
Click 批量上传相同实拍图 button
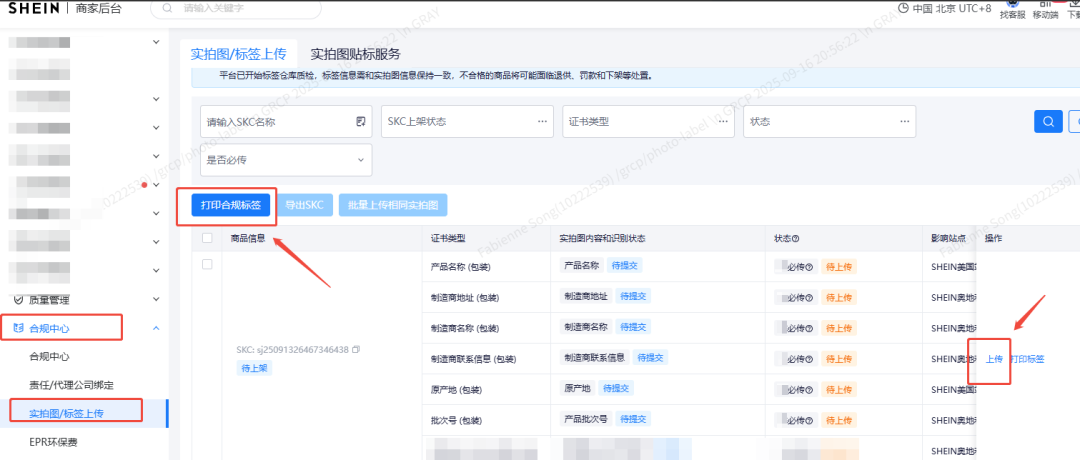(x=393, y=205)
